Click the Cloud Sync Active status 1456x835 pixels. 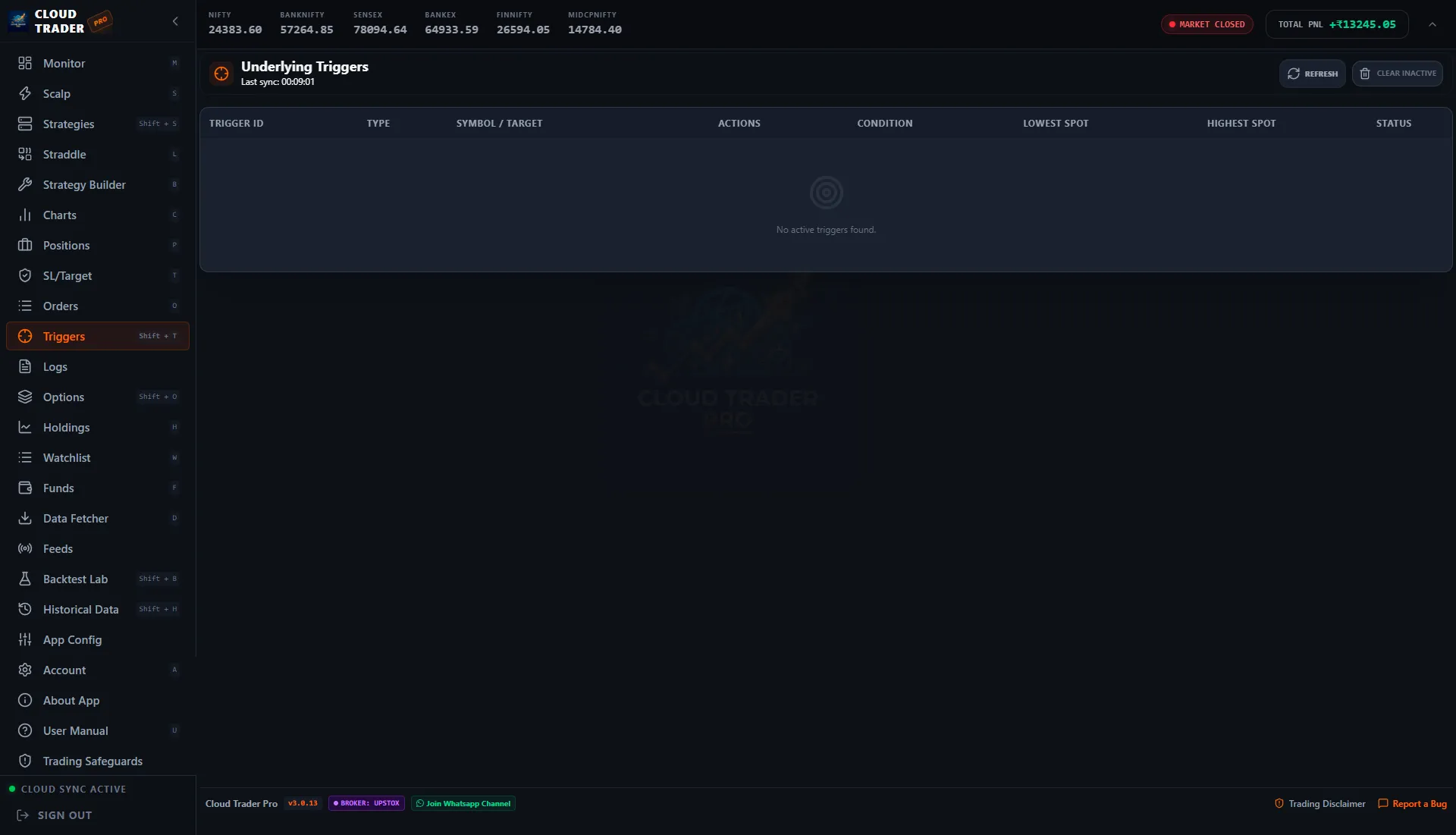(67, 789)
